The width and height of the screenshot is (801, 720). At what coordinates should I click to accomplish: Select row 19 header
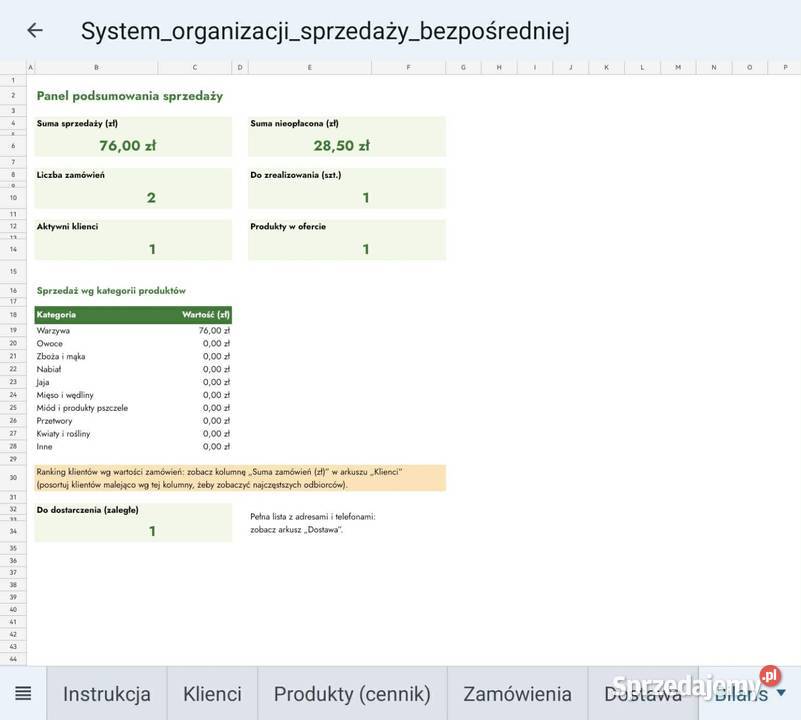pos(13,331)
